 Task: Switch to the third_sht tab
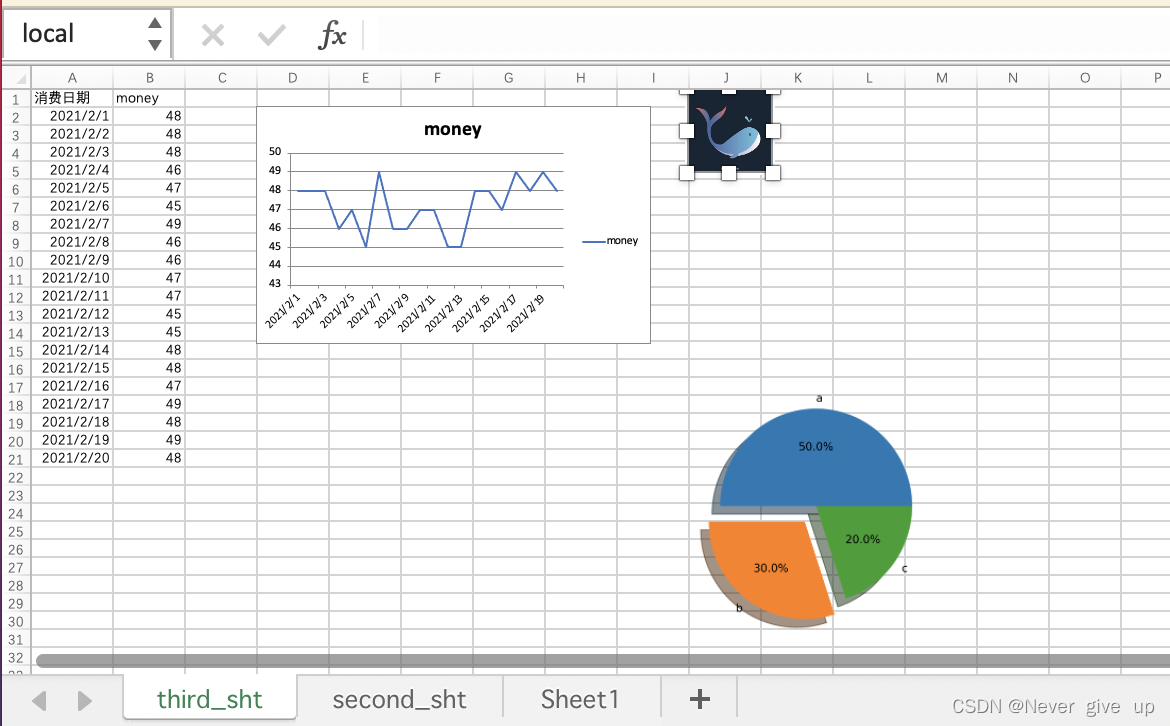[210, 699]
